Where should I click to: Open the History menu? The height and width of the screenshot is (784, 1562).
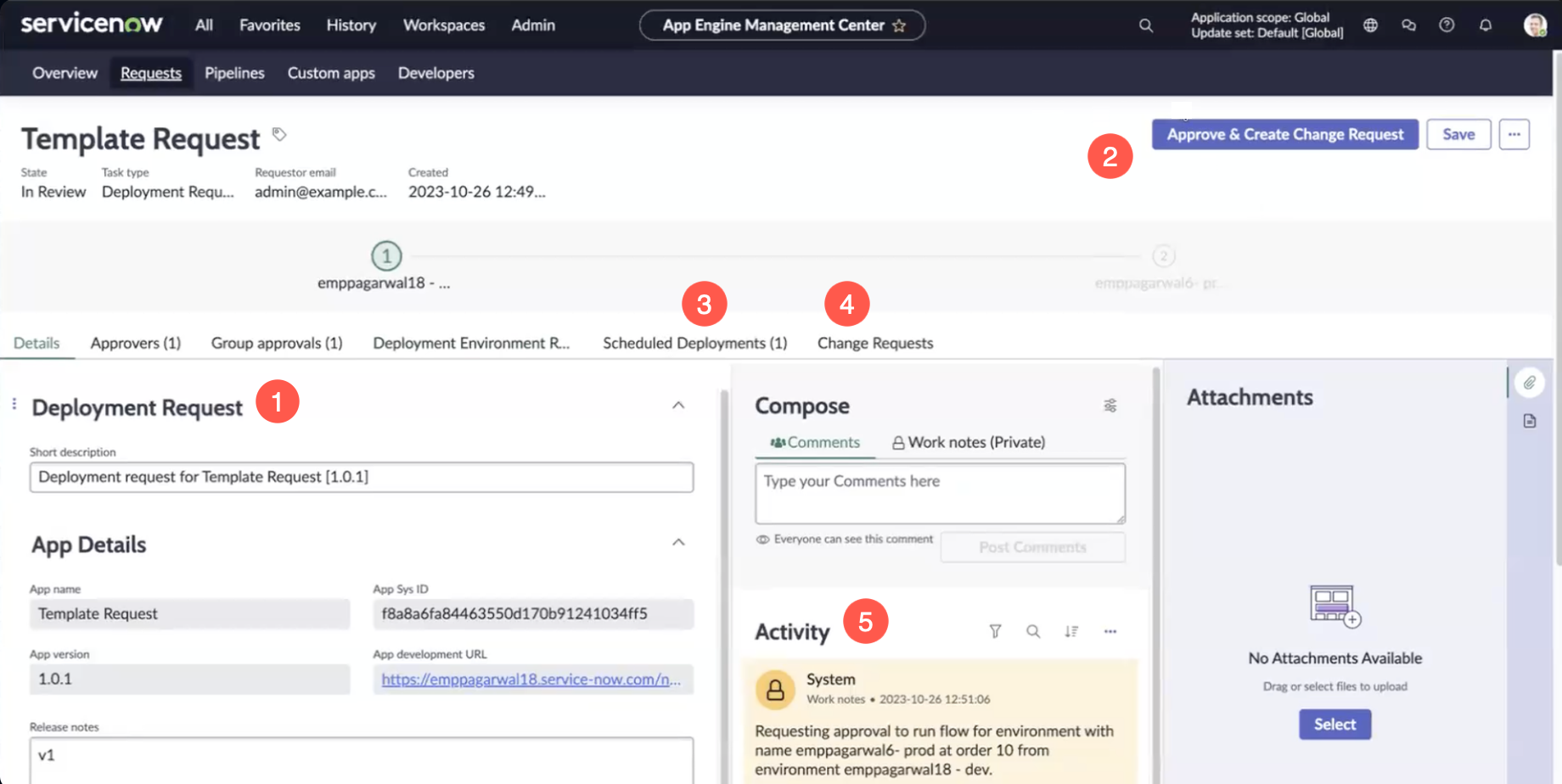pyautogui.click(x=351, y=25)
